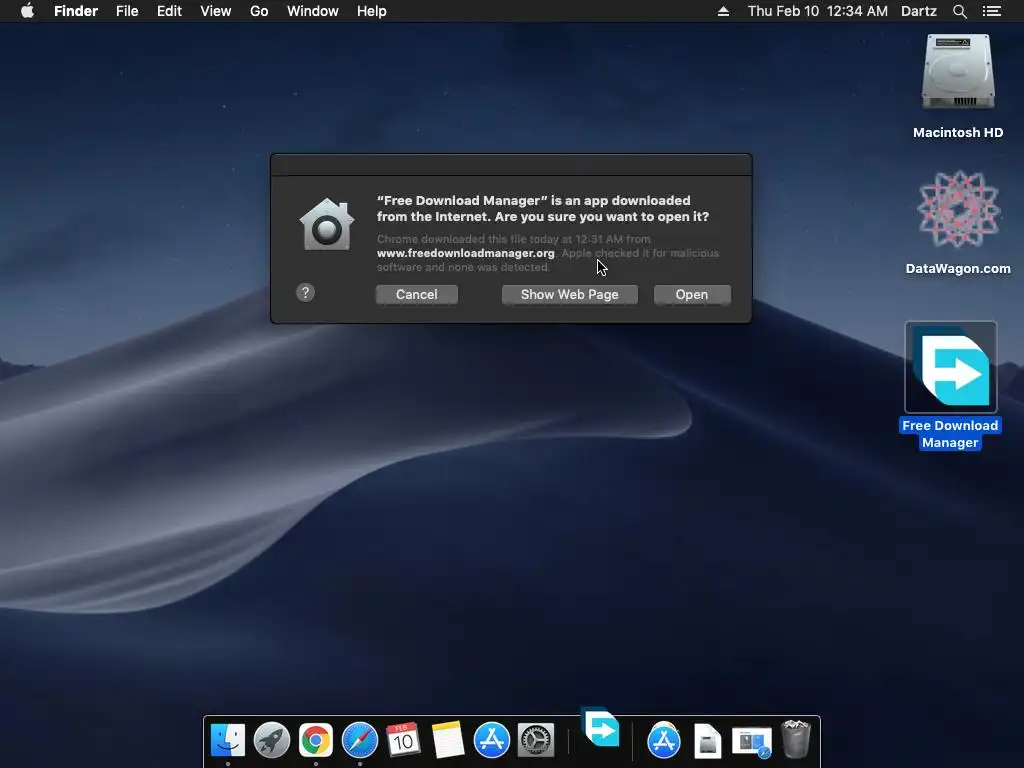This screenshot has width=1024, height=768.
Task: Click the Gatekeeper house icon in dialog
Action: (327, 225)
